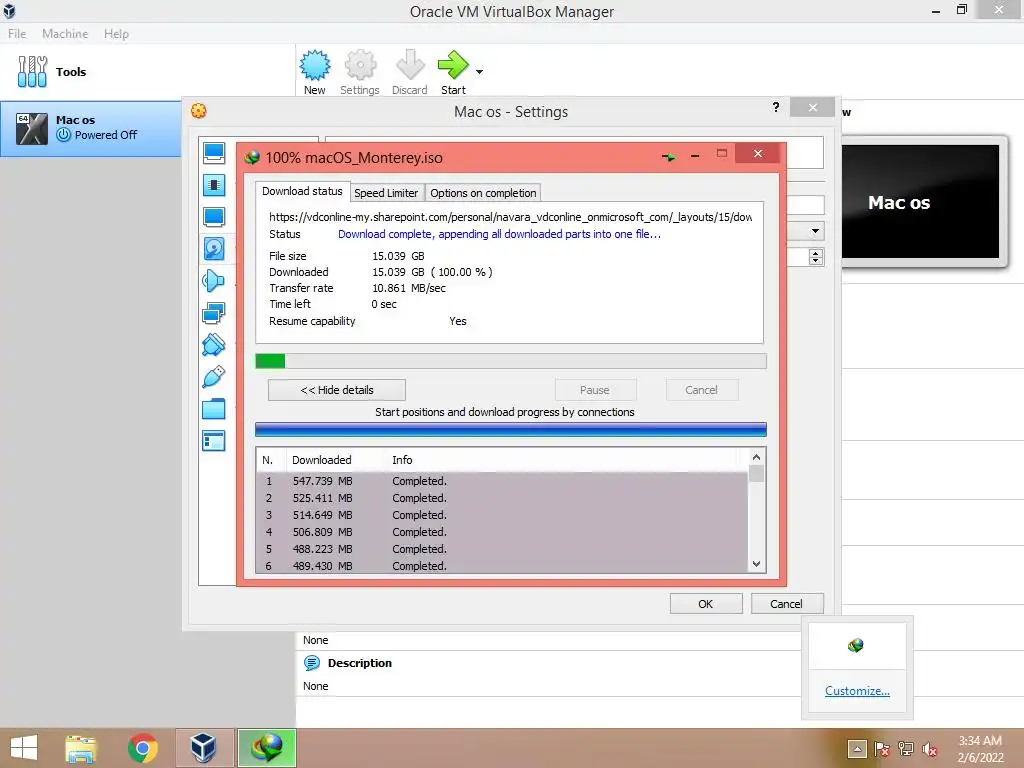
Task: Select connection row 5 with 488.223 MB
Action: [502, 549]
